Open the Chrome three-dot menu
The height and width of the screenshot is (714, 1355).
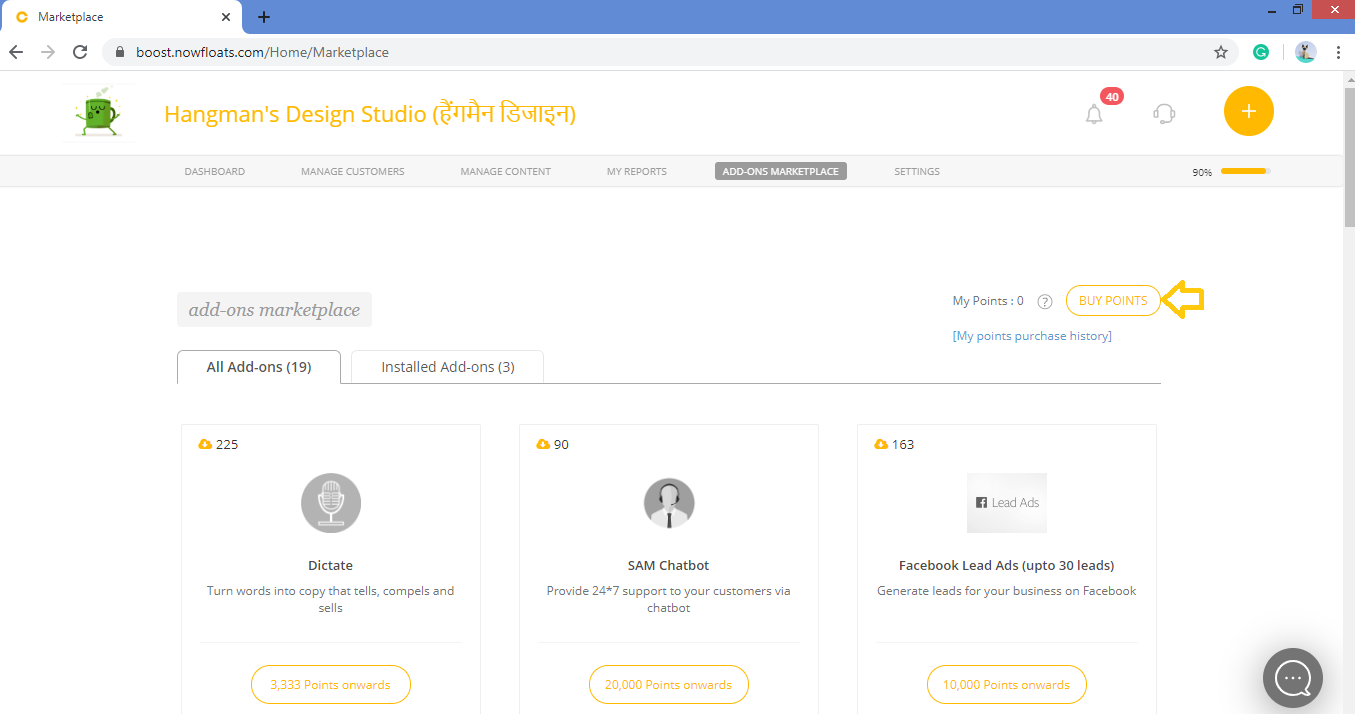1338,52
